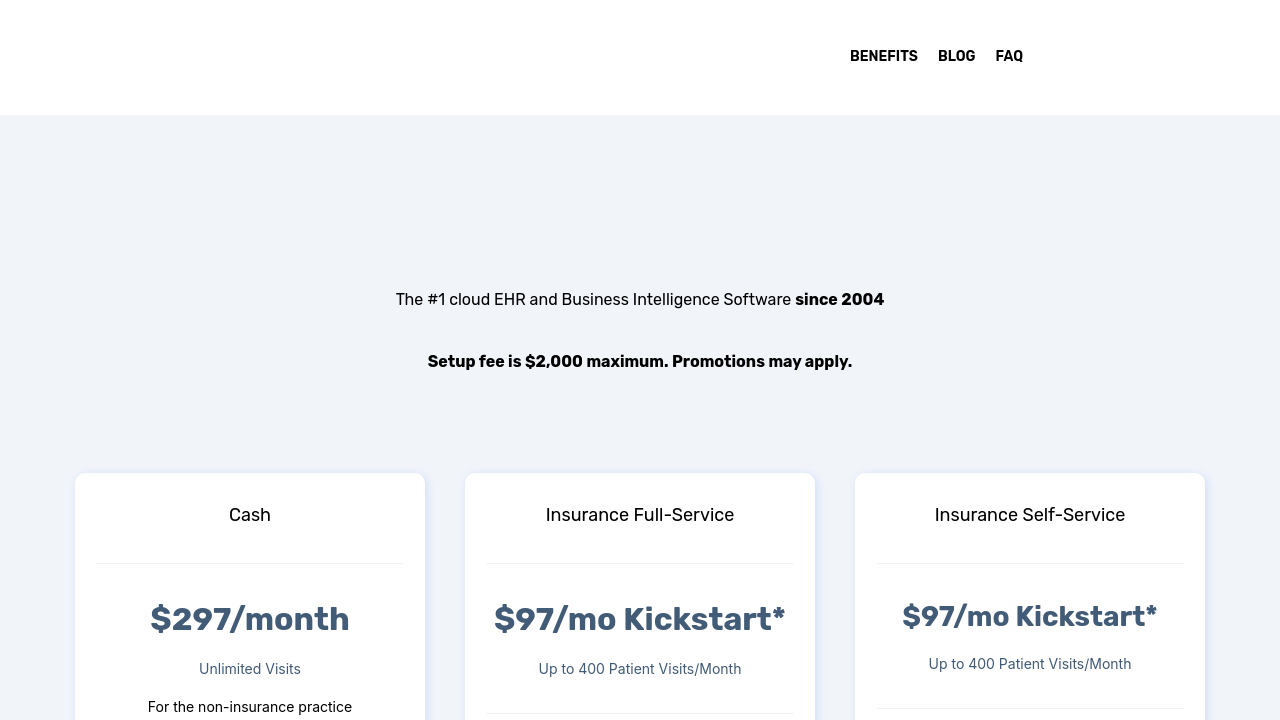Click the Self-Service $97/mo Kickstart price
1280x720 pixels.
1030,616
